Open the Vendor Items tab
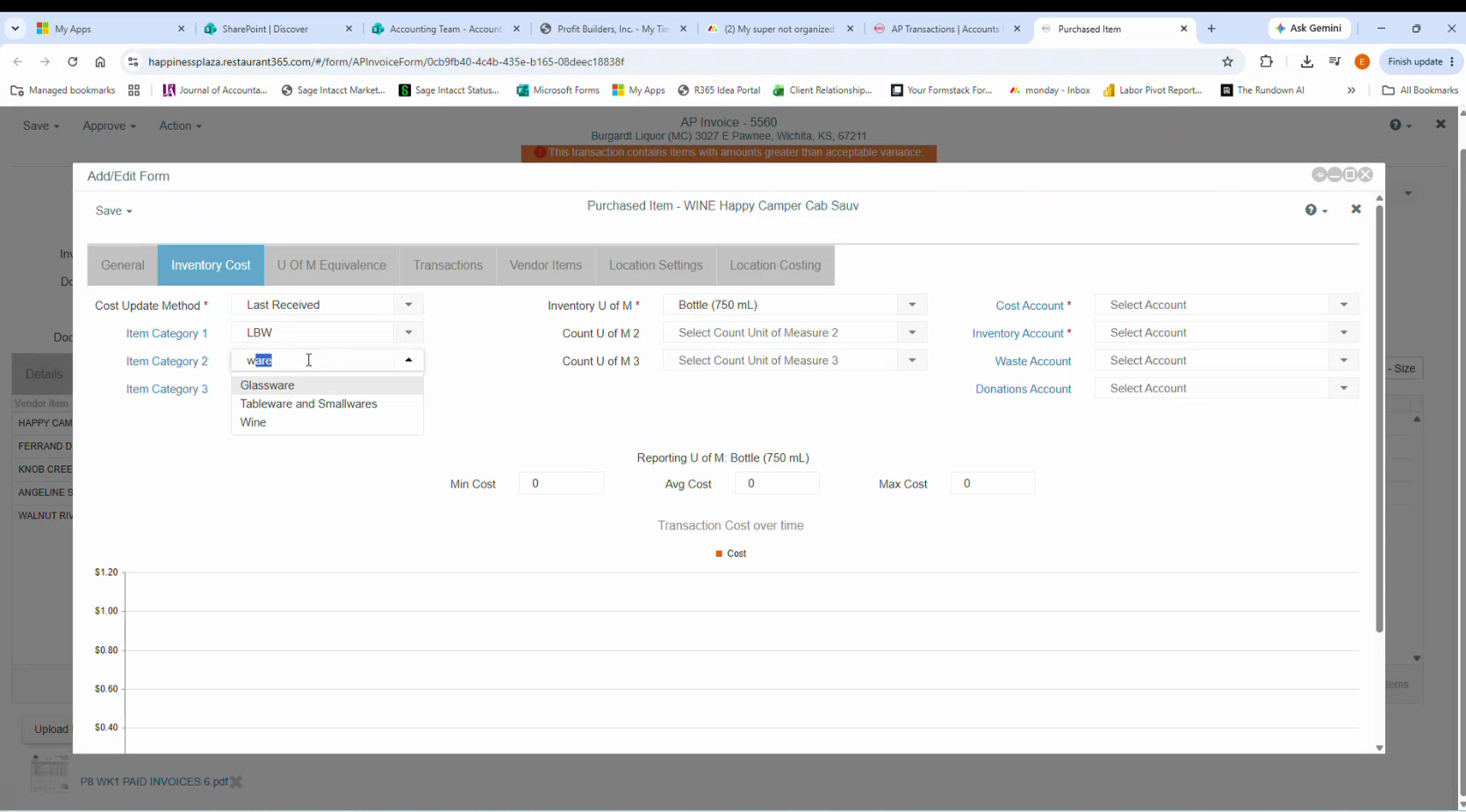The image size is (1466, 812). click(546, 265)
